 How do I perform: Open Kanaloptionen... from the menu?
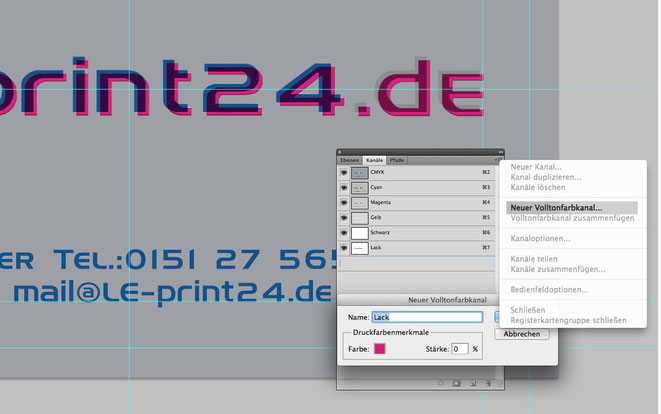[540, 239]
